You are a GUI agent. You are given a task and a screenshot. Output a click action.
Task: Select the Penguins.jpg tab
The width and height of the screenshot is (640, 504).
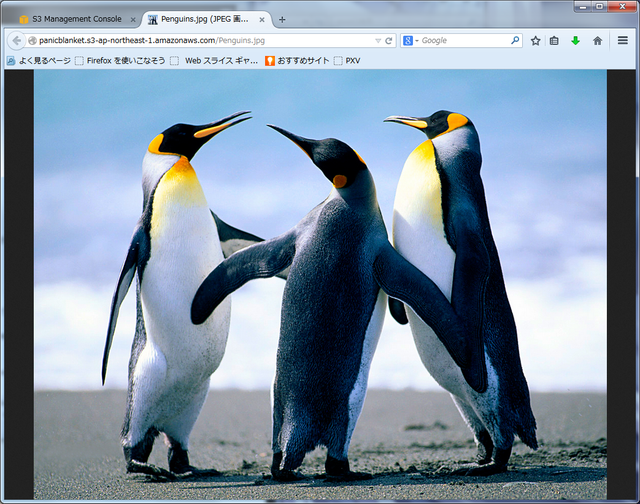[x=204, y=19]
